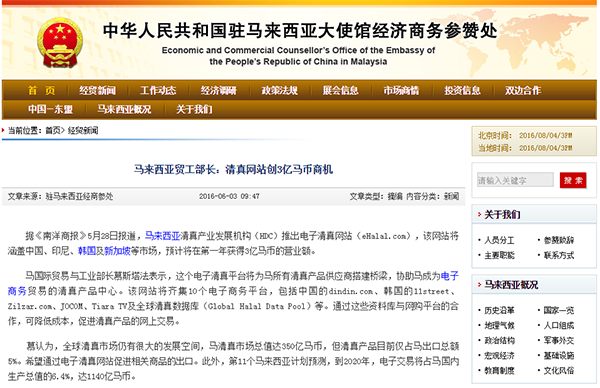
Task: Open 参赞致辞 sidebar link
Action: (x=559, y=240)
